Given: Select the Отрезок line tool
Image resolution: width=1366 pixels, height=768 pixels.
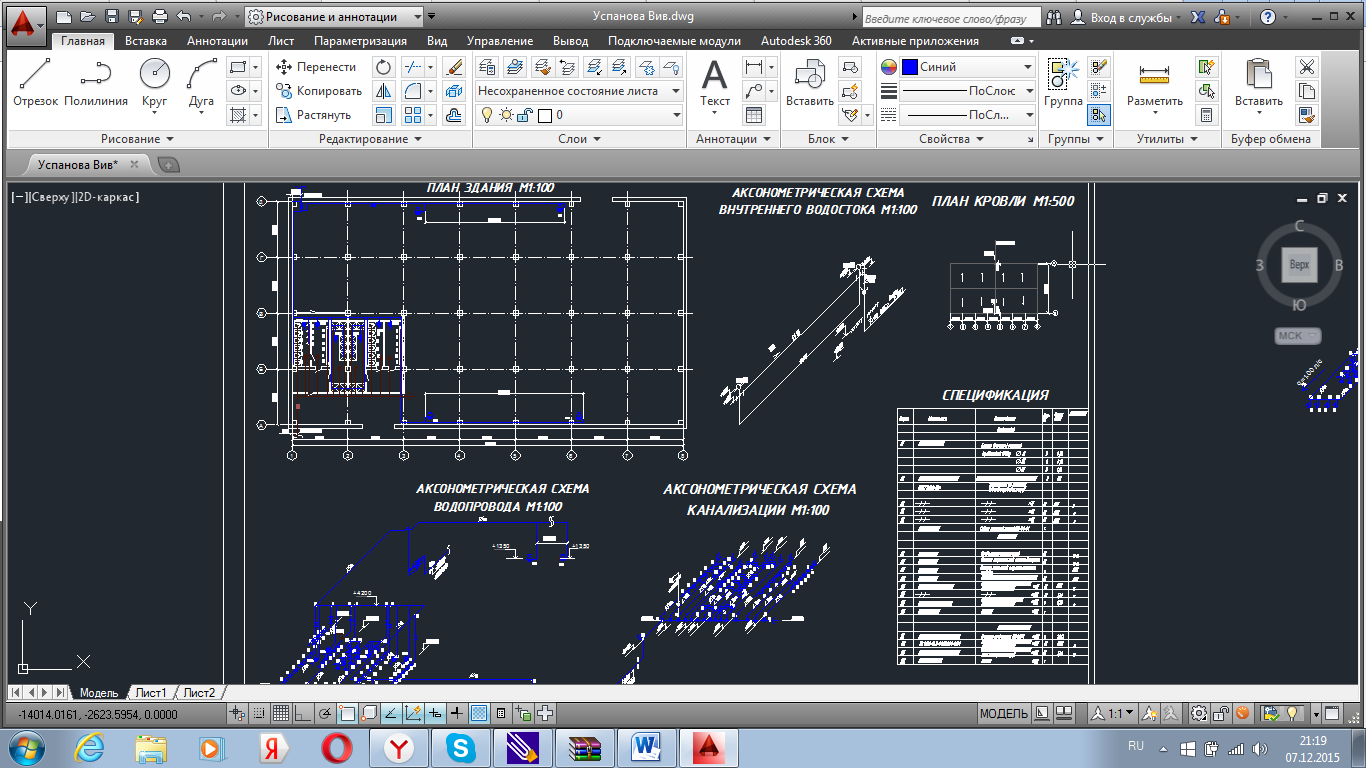Looking at the screenshot, I should [35, 82].
